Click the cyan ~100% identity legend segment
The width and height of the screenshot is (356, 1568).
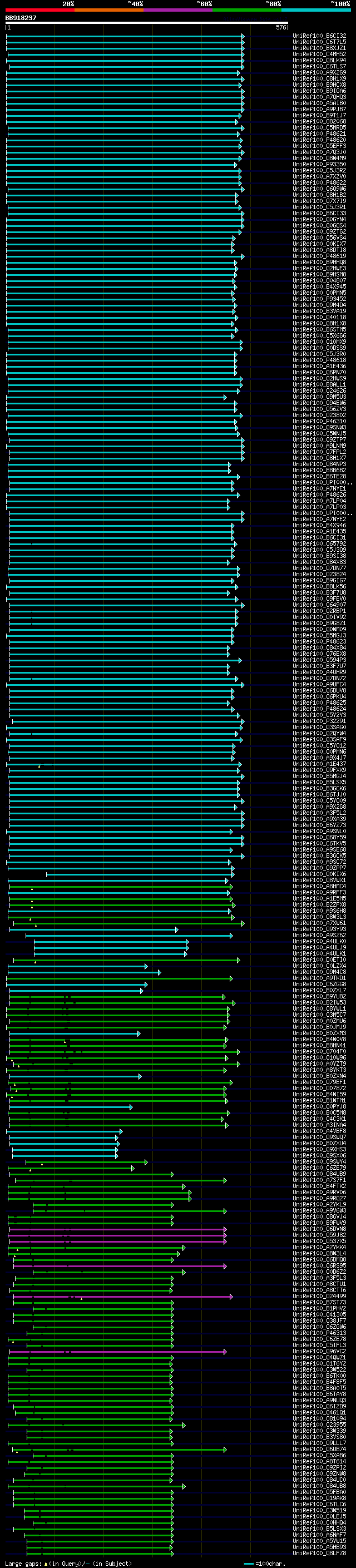316,10
